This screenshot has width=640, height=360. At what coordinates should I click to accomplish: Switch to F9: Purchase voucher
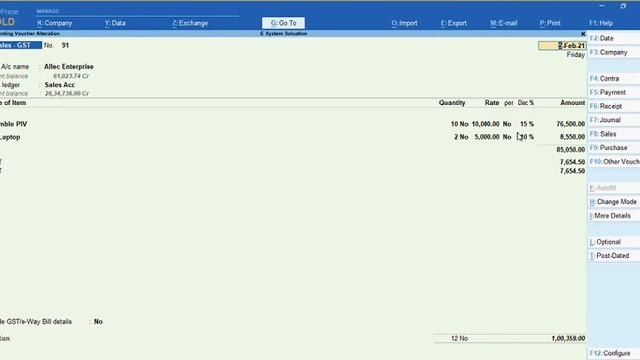tap(613, 148)
